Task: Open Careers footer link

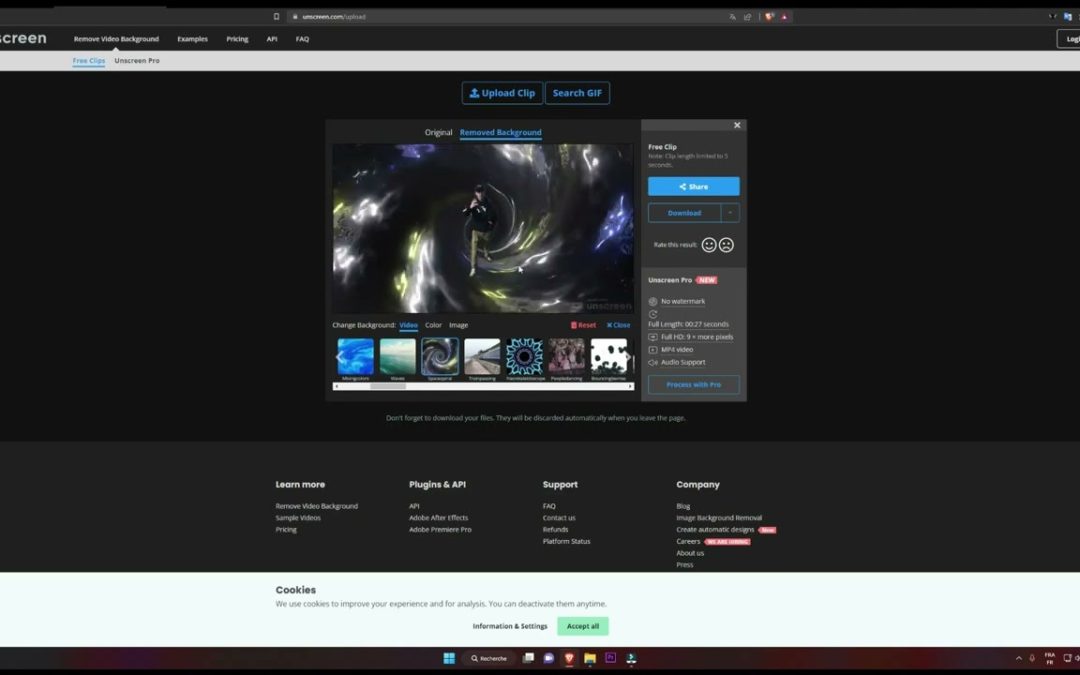Action: pyautogui.click(x=688, y=541)
